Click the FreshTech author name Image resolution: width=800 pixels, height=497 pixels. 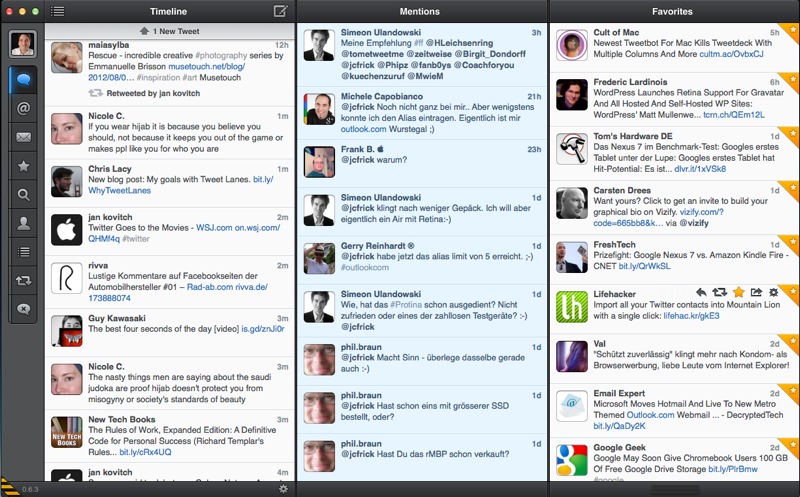pos(614,244)
